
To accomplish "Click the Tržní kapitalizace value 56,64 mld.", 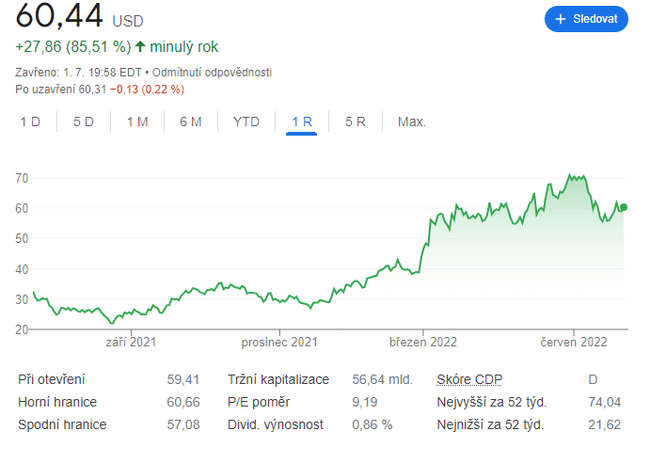I will coord(382,379).
